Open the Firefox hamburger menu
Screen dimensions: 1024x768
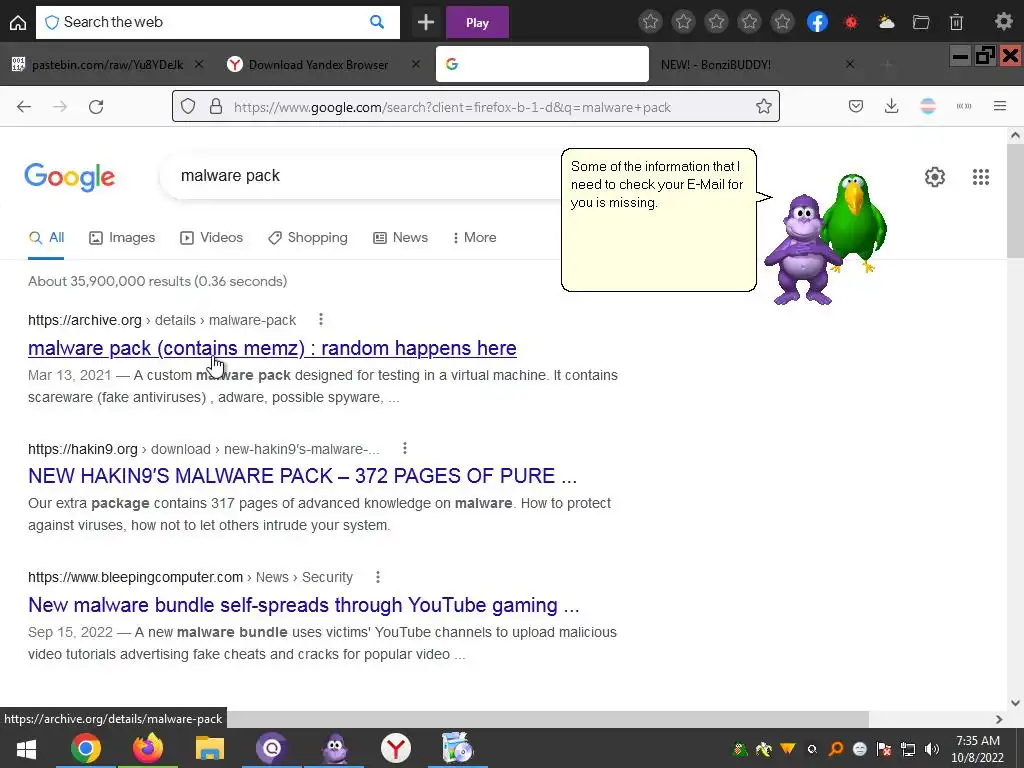click(1000, 106)
